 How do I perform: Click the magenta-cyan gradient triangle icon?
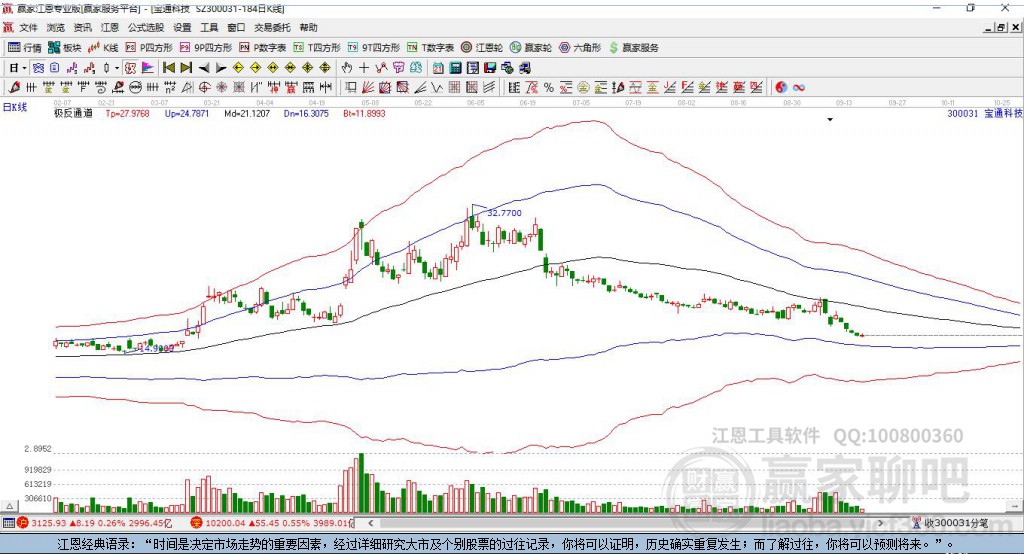pos(148,68)
